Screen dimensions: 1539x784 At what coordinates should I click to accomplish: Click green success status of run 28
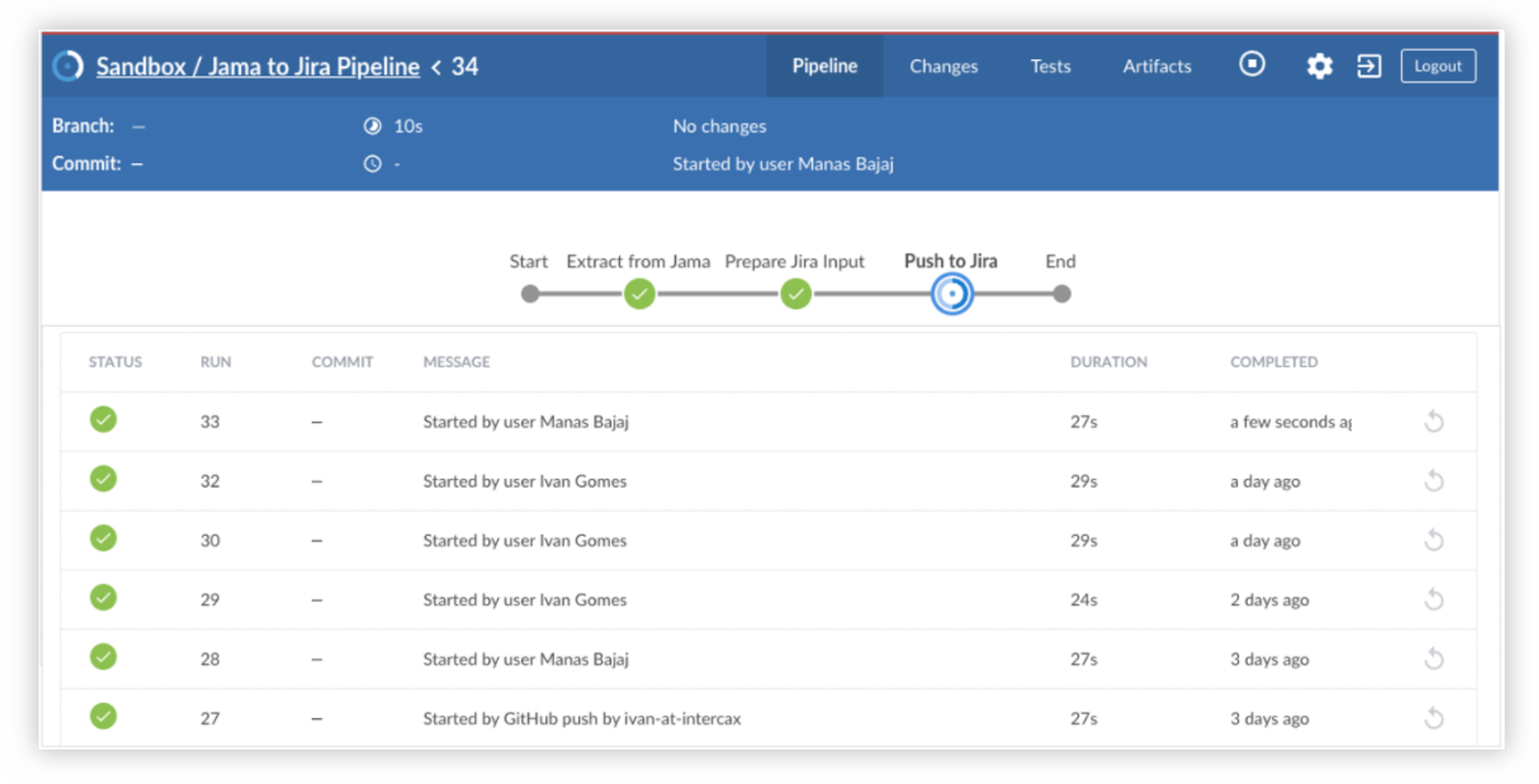tap(103, 658)
